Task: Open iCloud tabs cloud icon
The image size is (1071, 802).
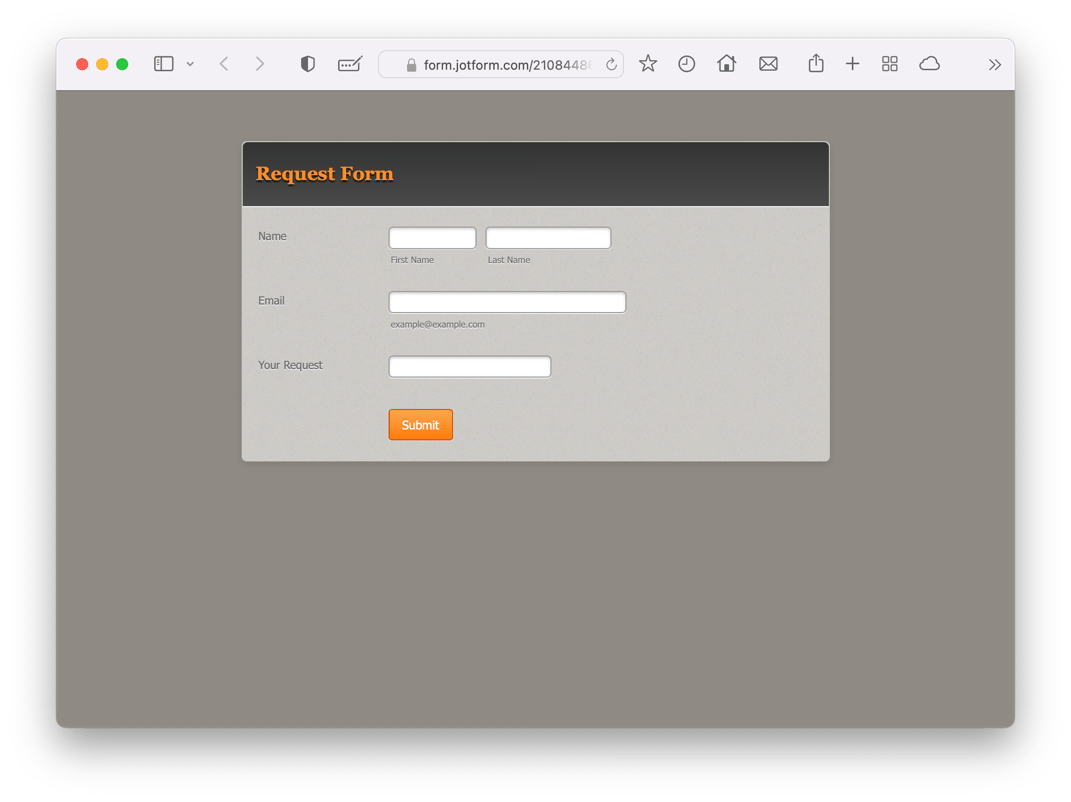Action: pyautogui.click(x=930, y=64)
